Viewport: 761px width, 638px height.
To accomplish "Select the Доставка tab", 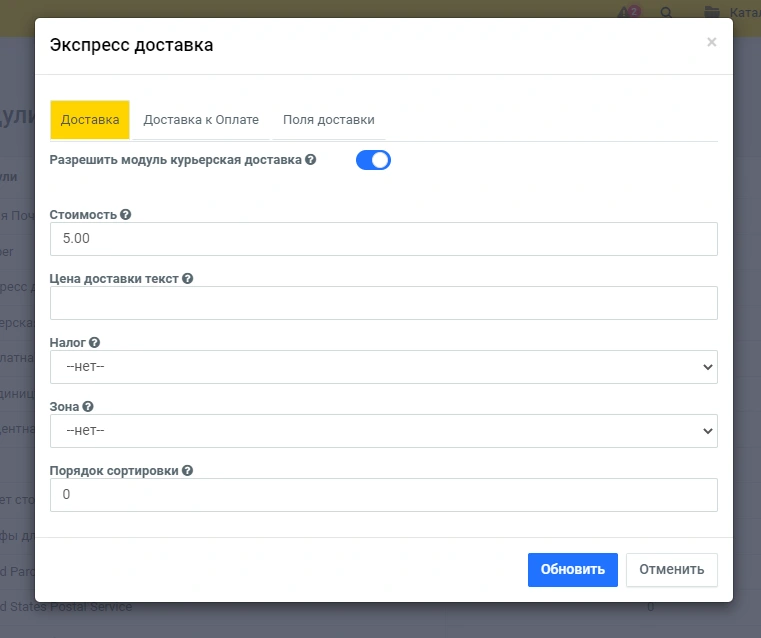I will tap(90, 120).
